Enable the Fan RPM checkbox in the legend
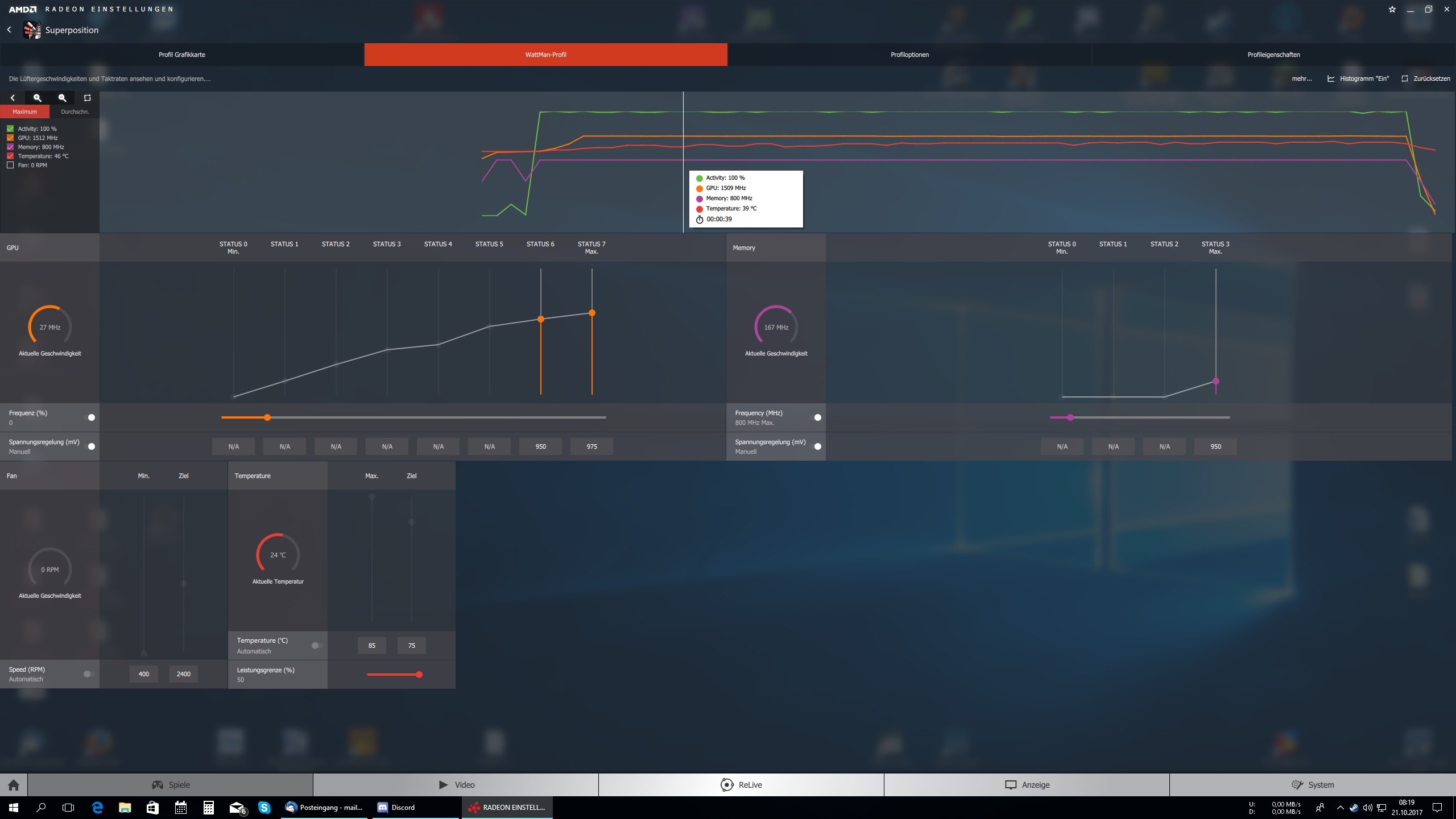The width and height of the screenshot is (1456, 819). (10, 165)
